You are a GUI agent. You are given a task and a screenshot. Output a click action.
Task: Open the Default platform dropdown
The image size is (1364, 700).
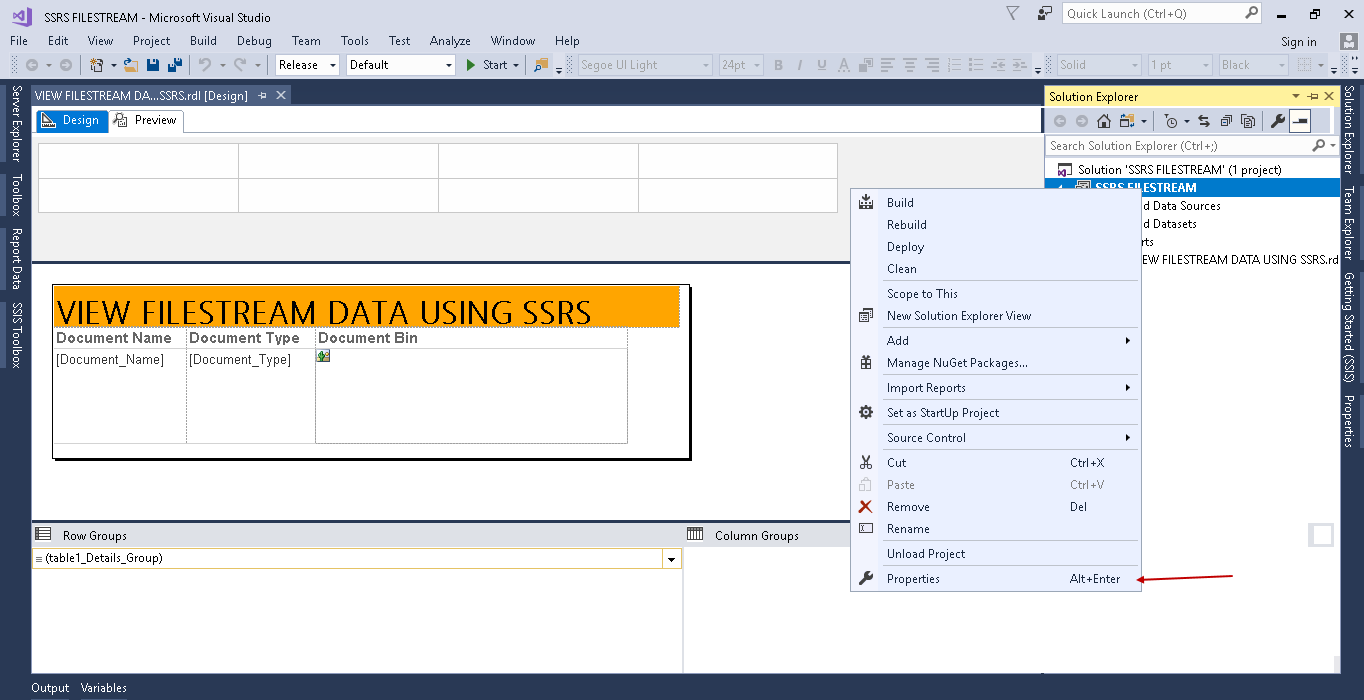point(448,65)
